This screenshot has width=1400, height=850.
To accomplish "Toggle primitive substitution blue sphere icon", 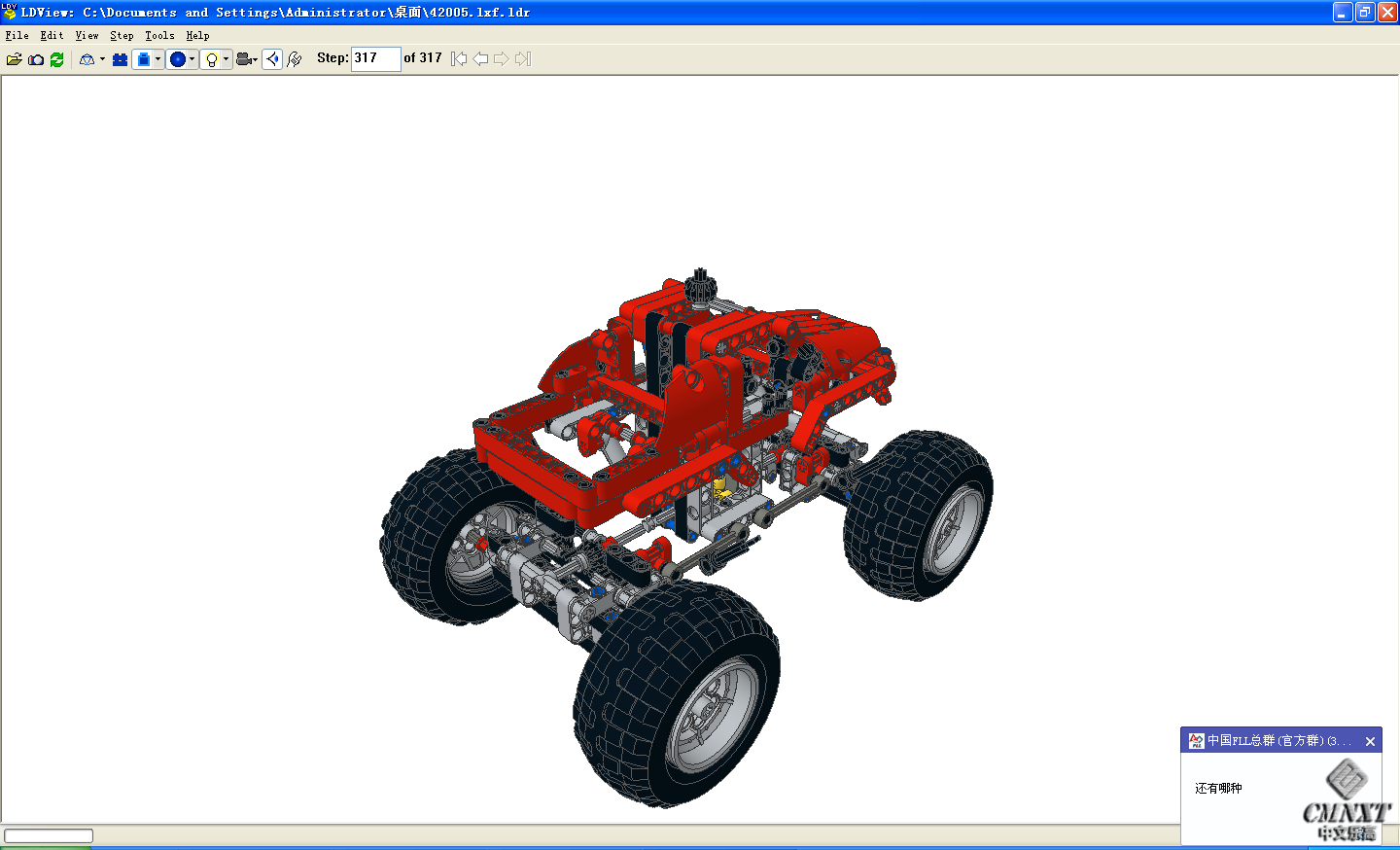I will [x=177, y=59].
